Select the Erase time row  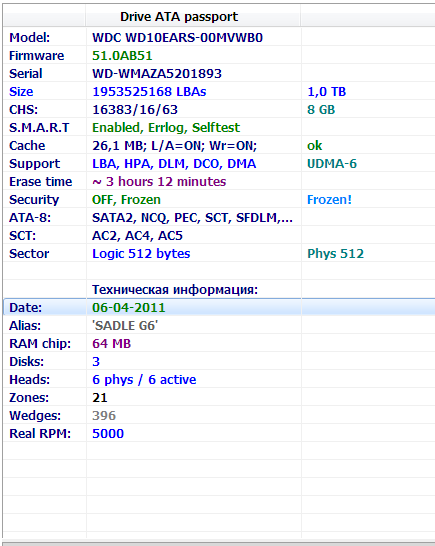click(x=219, y=182)
